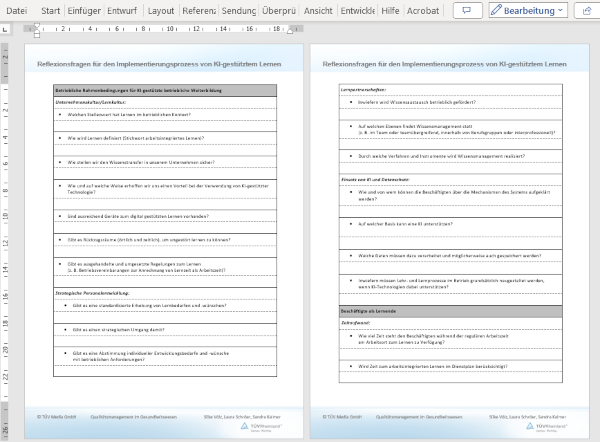Screen dimensions: 600x442
Task: Open the Sendungen ribbon tab
Action: point(239,10)
